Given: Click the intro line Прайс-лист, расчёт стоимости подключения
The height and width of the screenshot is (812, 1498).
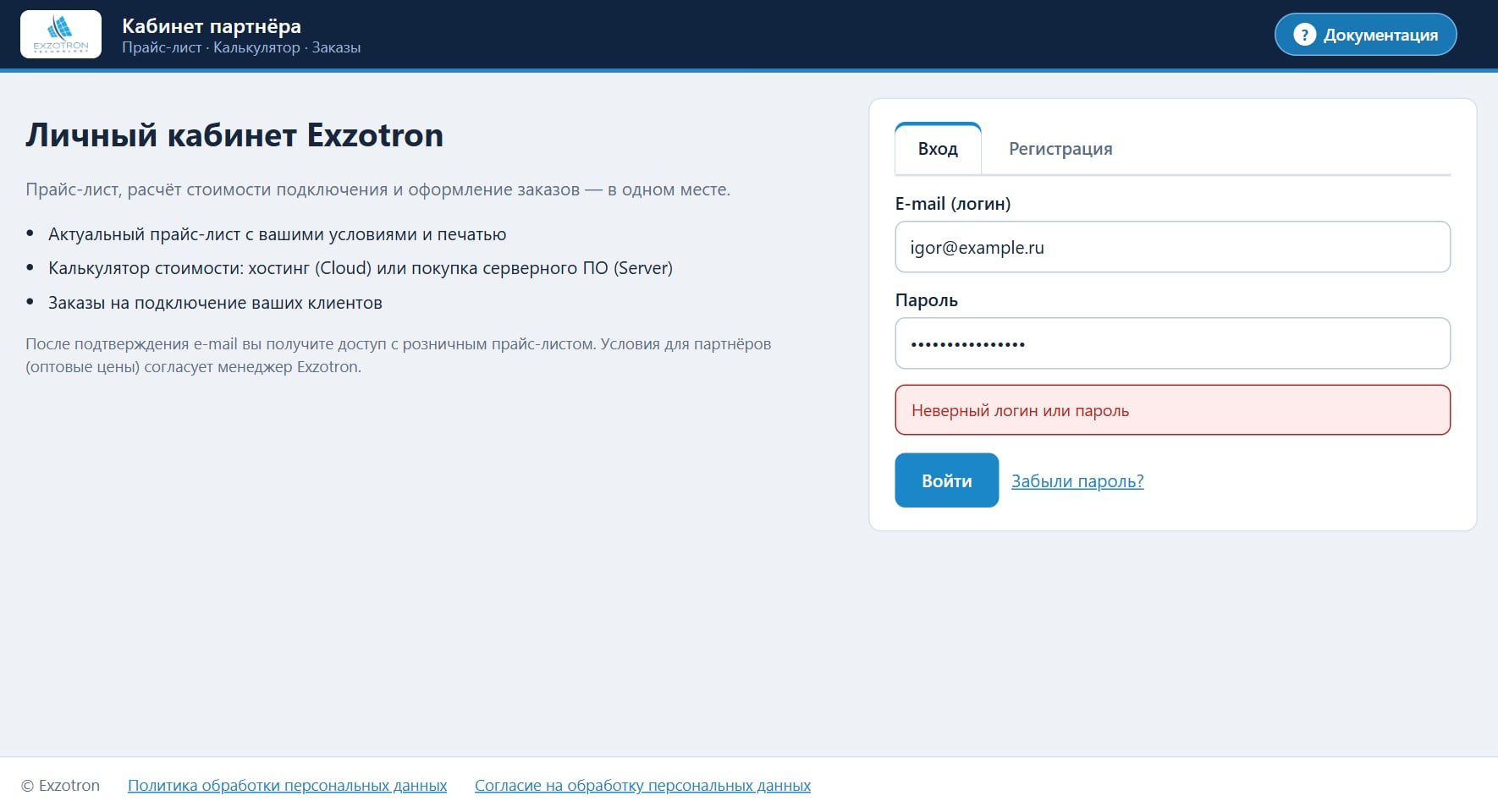Looking at the screenshot, I should point(377,189).
